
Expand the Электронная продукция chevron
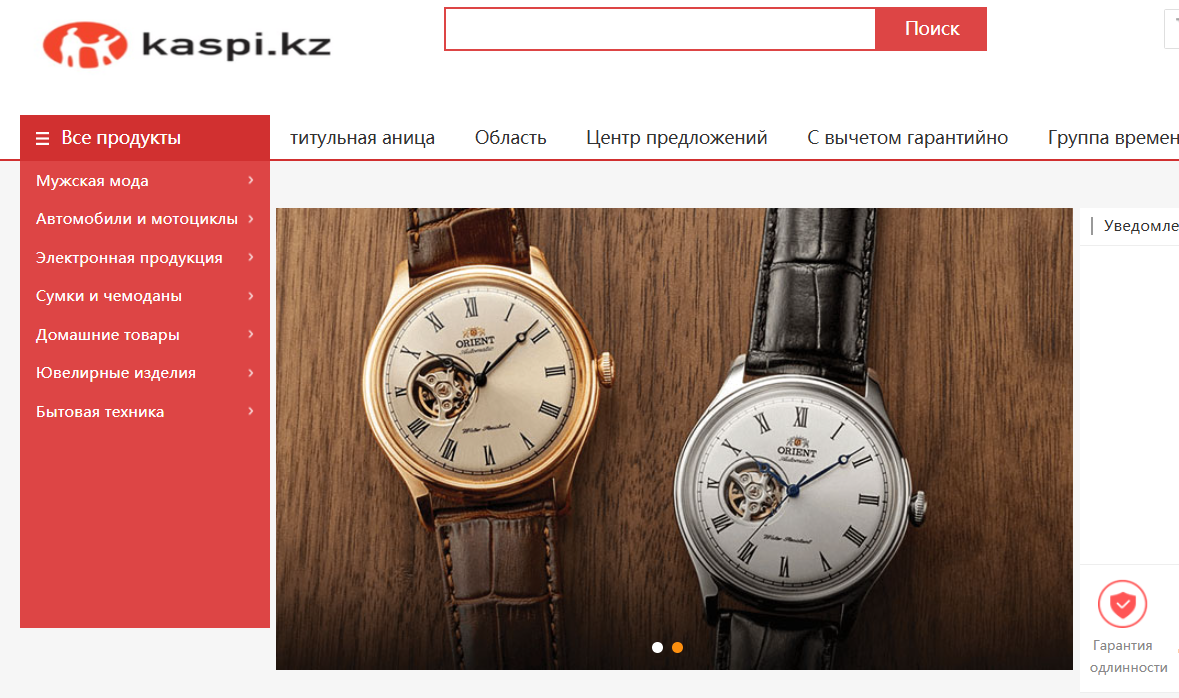pyautogui.click(x=251, y=257)
